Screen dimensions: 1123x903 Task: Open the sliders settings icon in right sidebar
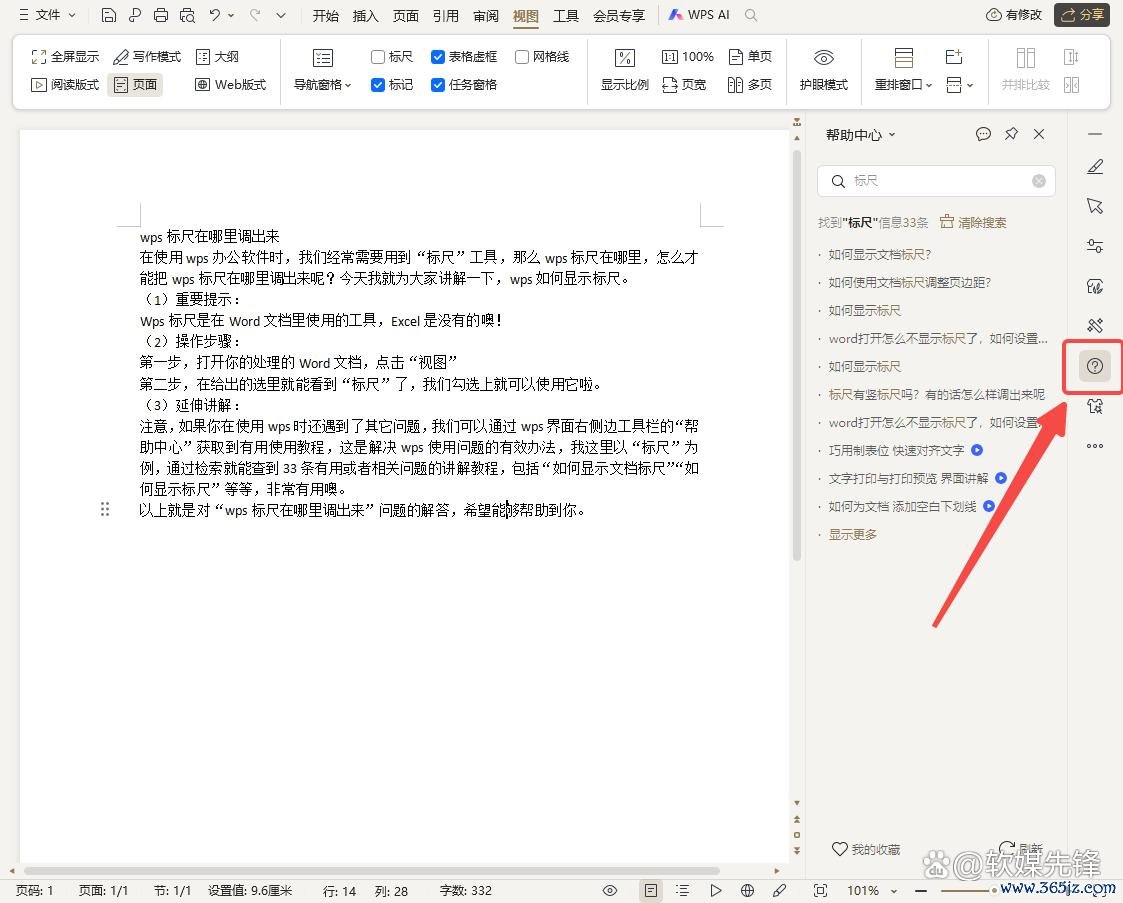pos(1095,246)
